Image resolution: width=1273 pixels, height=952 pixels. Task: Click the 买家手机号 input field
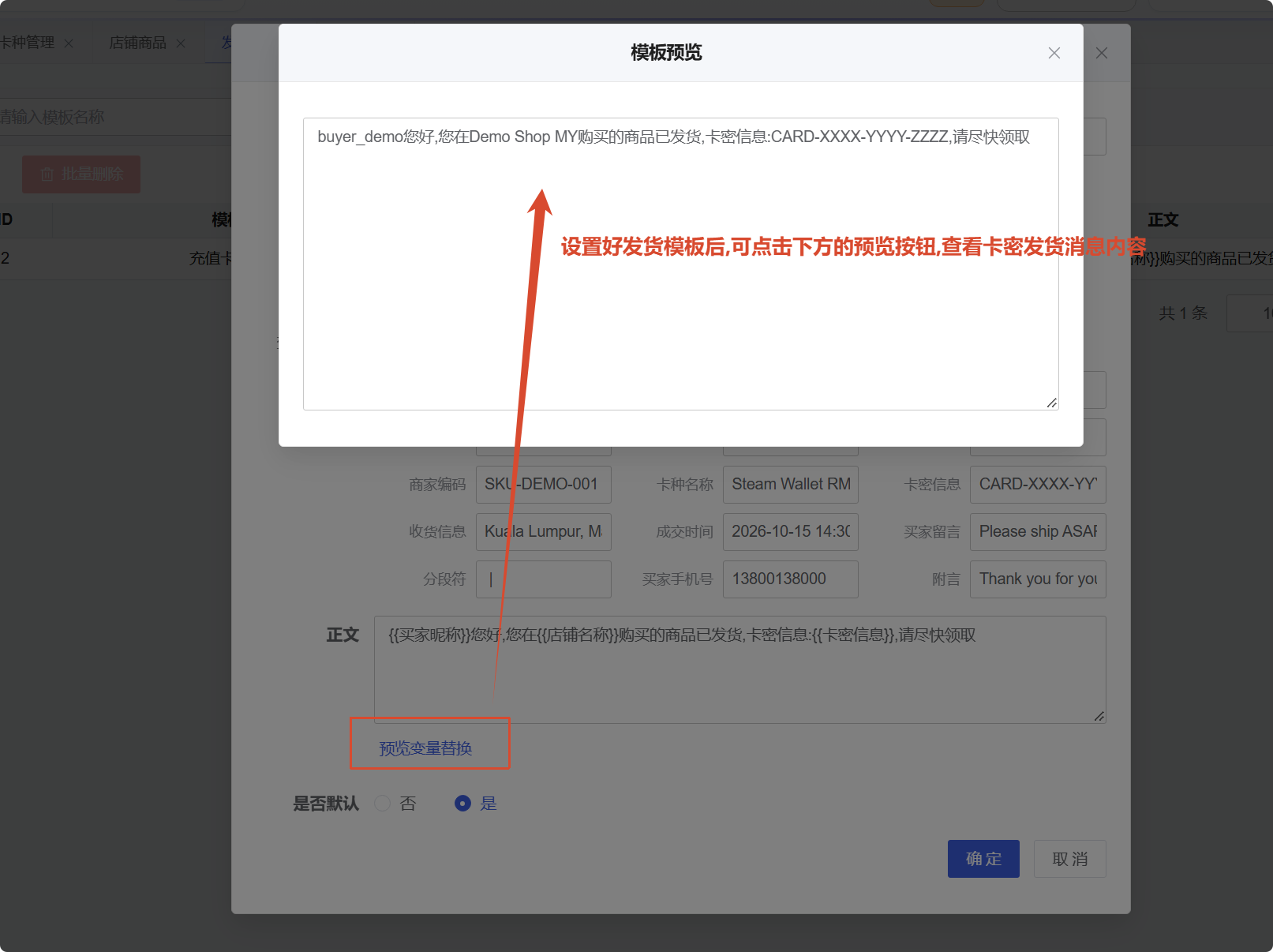[x=790, y=579]
